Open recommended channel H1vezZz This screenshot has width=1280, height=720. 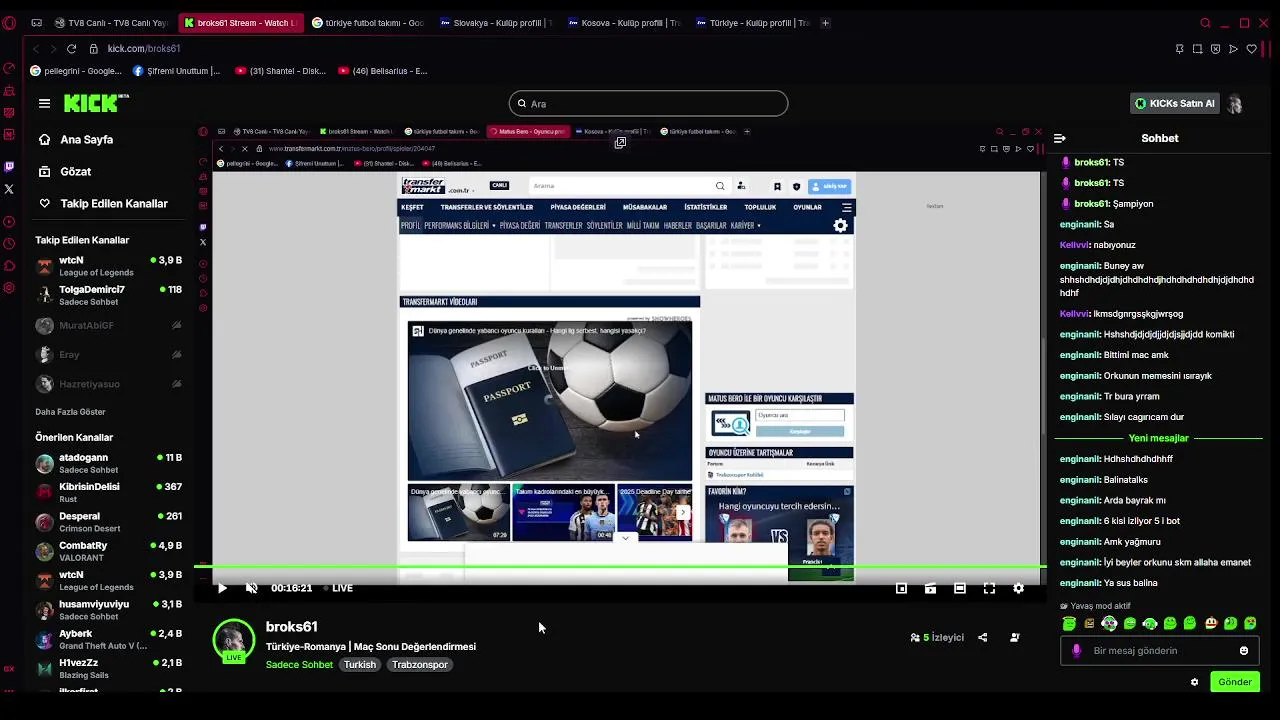(108, 668)
